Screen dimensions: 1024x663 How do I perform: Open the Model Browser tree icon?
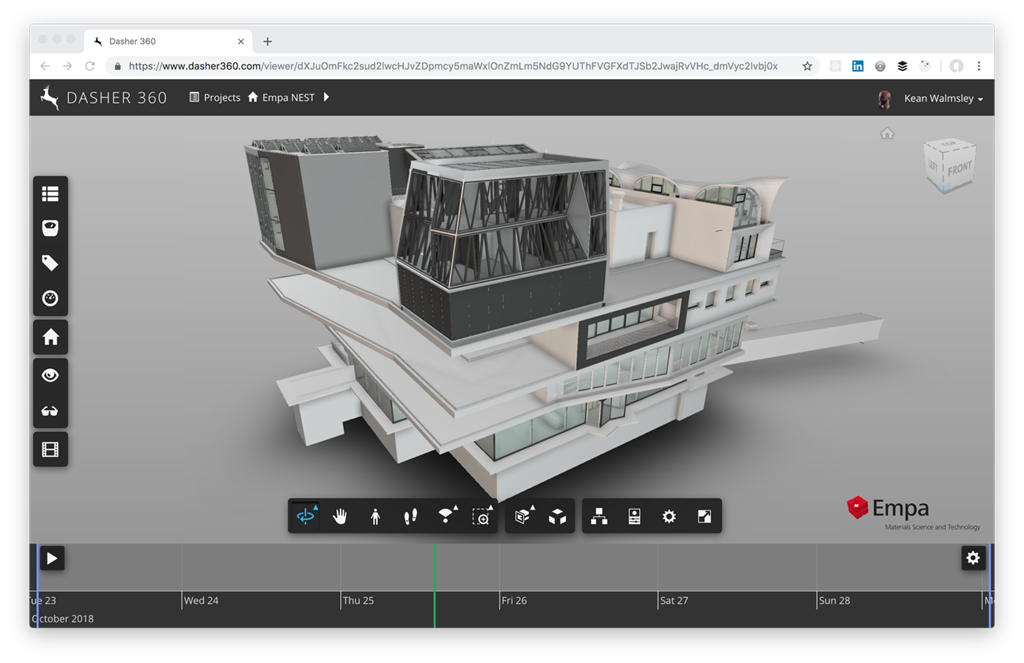[599, 516]
